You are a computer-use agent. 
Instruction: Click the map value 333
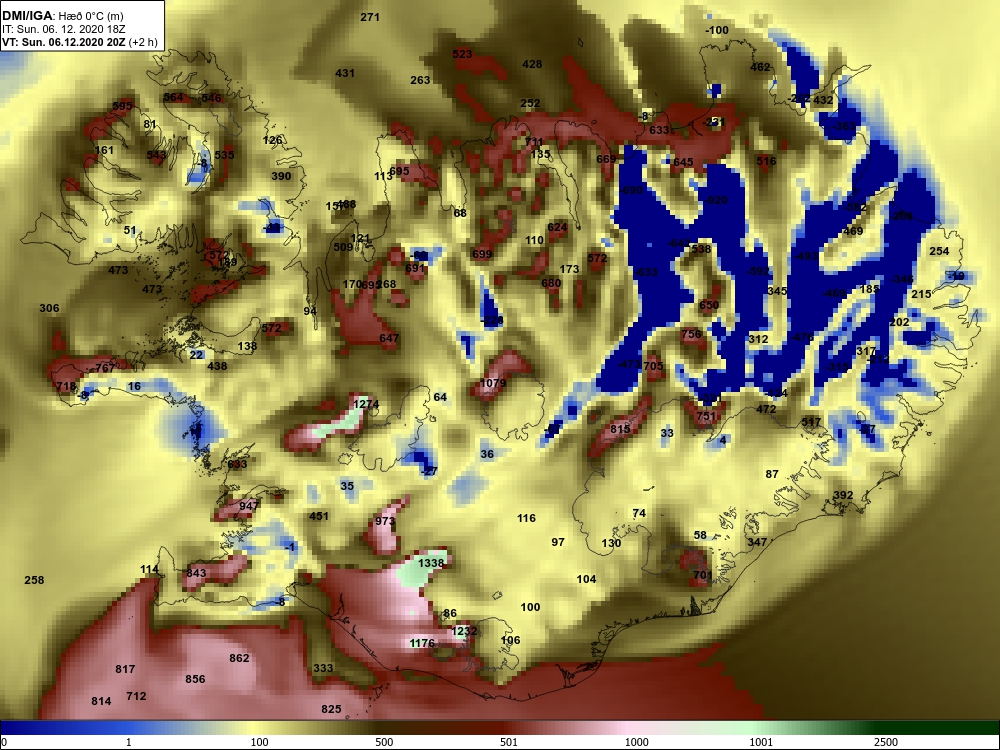click(323, 668)
